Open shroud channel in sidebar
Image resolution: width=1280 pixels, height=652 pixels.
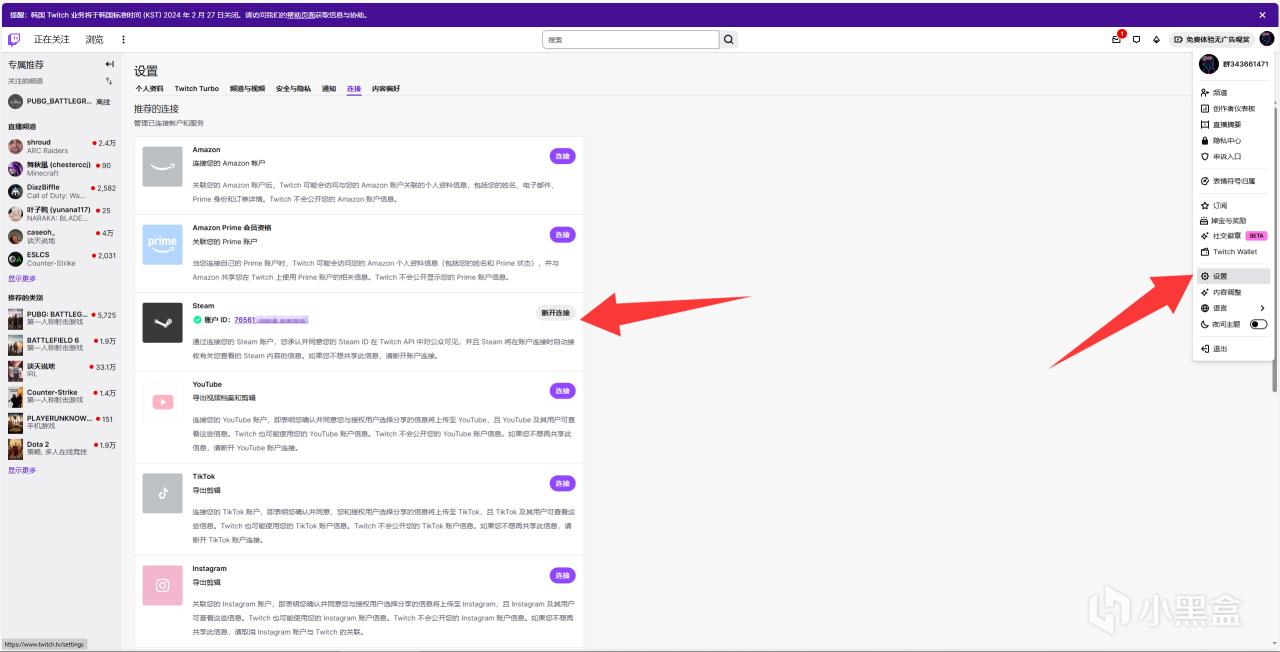coord(62,146)
